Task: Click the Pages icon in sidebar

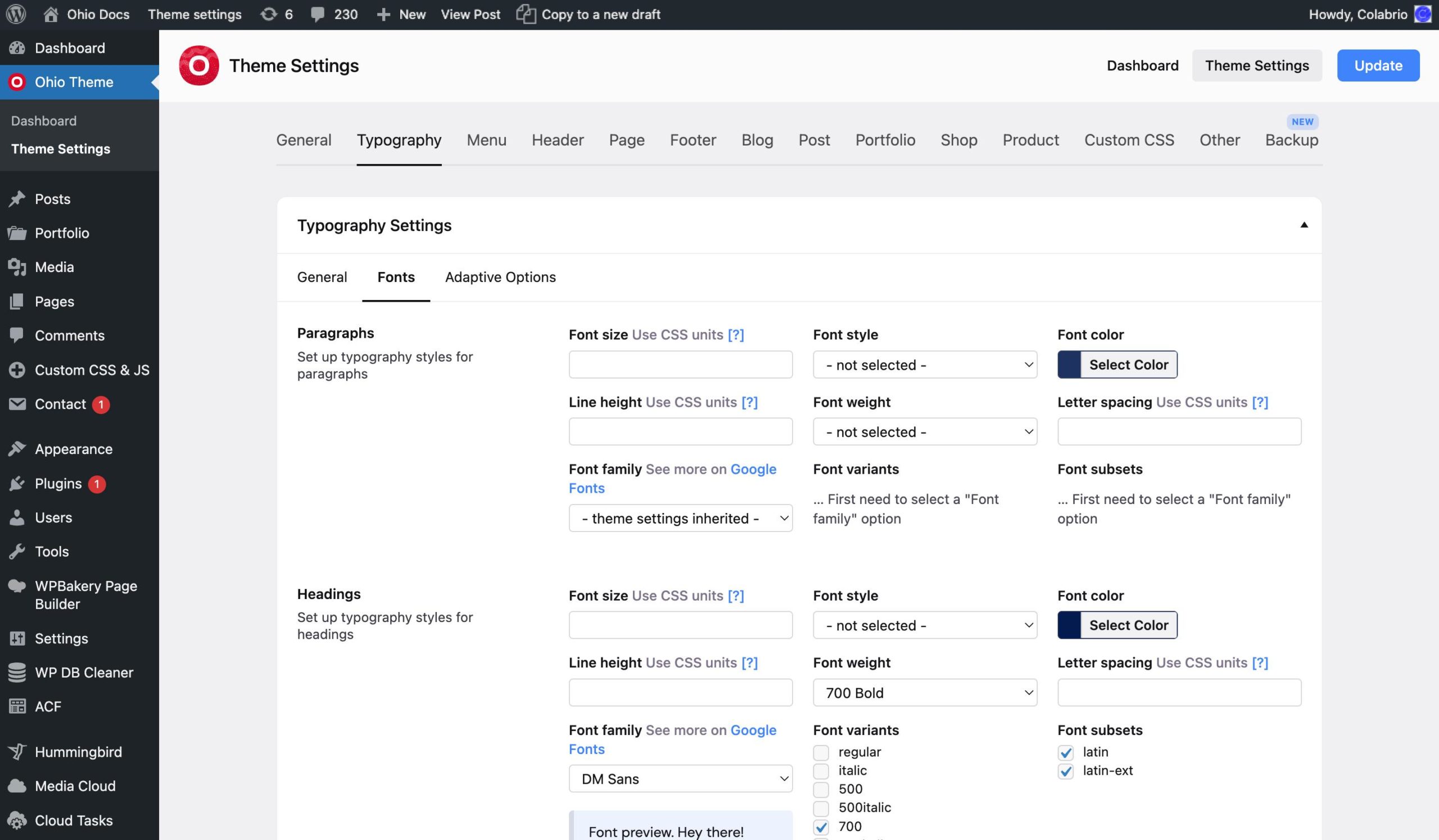Action: coord(17,301)
